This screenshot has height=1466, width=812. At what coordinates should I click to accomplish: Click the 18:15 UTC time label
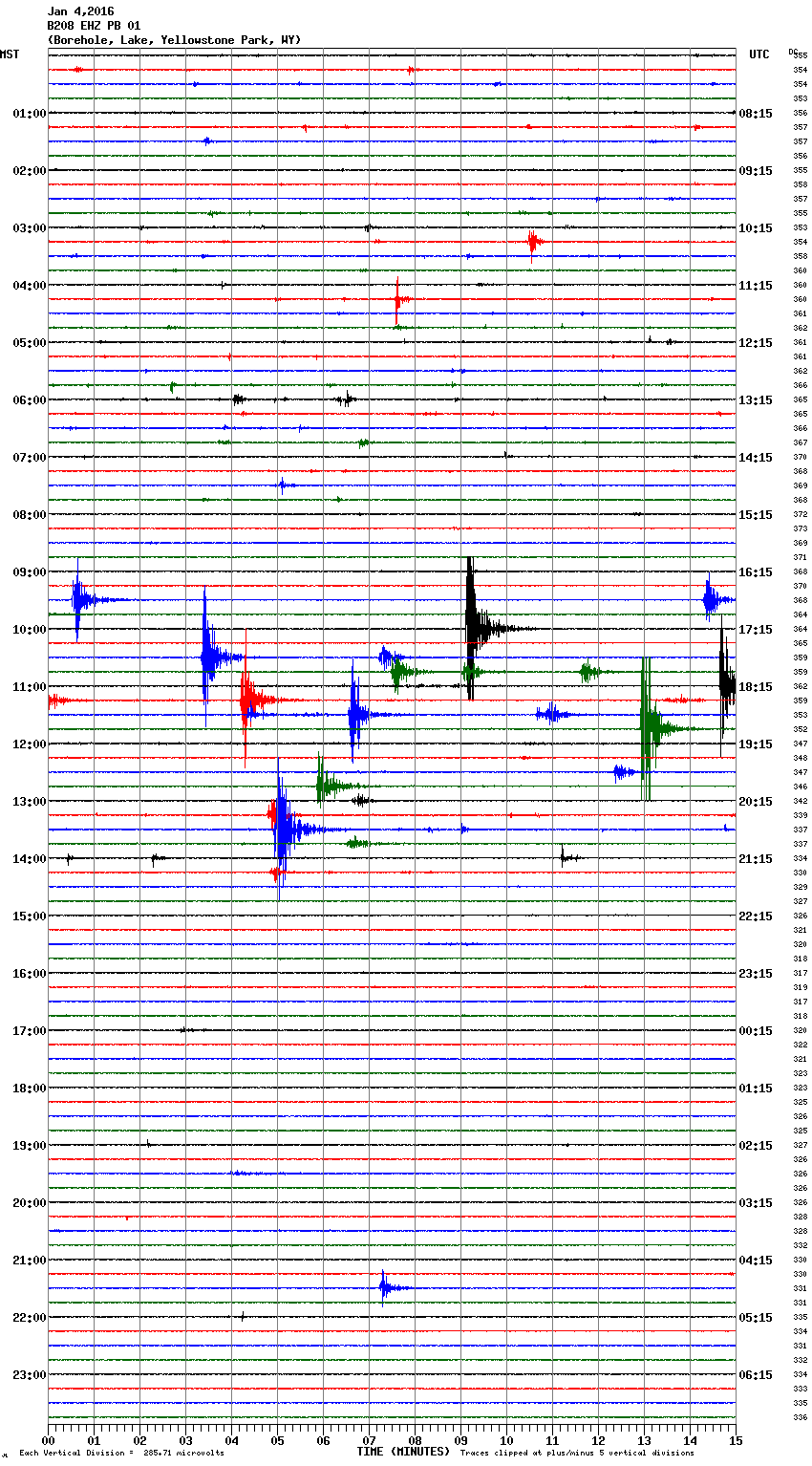click(x=756, y=687)
